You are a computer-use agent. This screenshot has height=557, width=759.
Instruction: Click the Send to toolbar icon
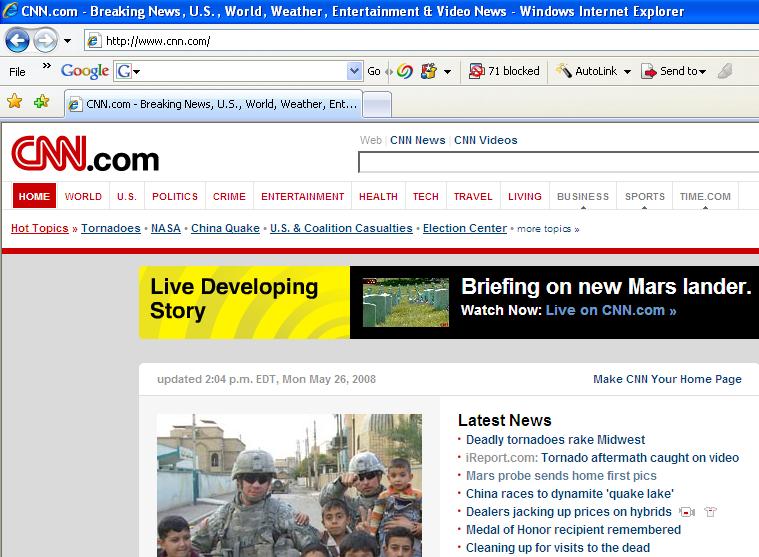pos(648,71)
